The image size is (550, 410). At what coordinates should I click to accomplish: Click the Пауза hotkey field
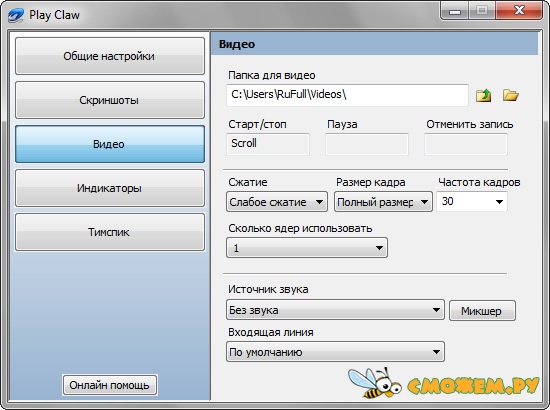[x=367, y=144]
